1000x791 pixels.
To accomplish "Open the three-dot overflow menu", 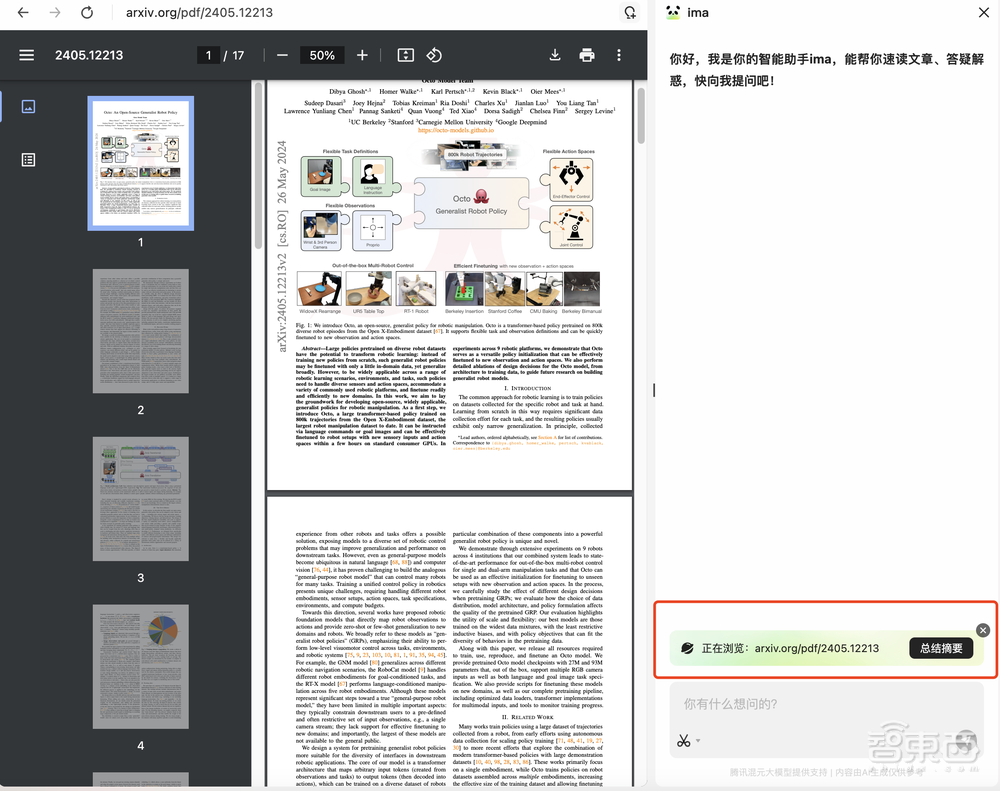I will tap(619, 55).
